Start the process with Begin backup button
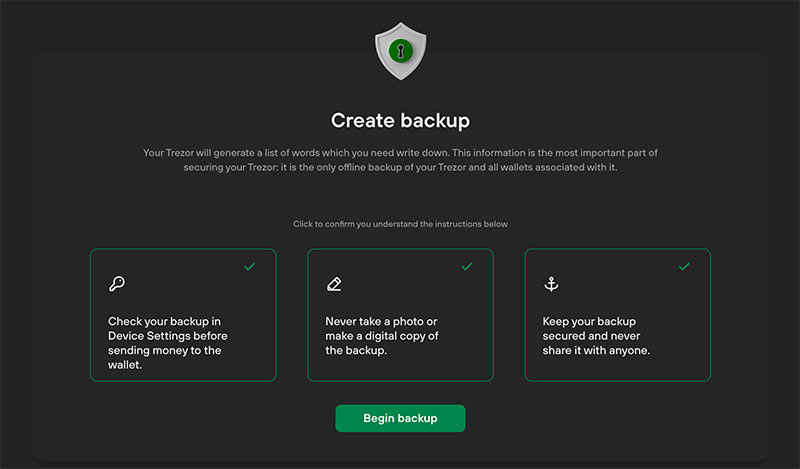 pyautogui.click(x=401, y=418)
